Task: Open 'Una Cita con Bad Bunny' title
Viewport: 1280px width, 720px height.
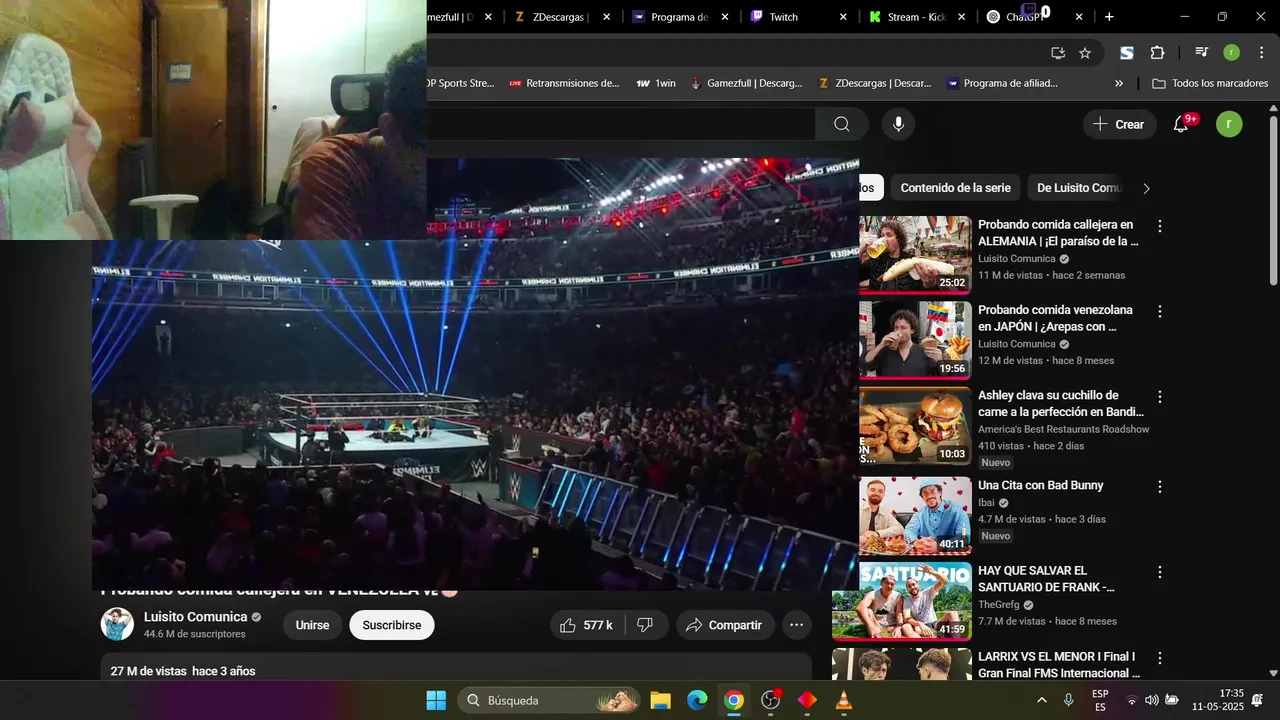Action: (x=1040, y=485)
